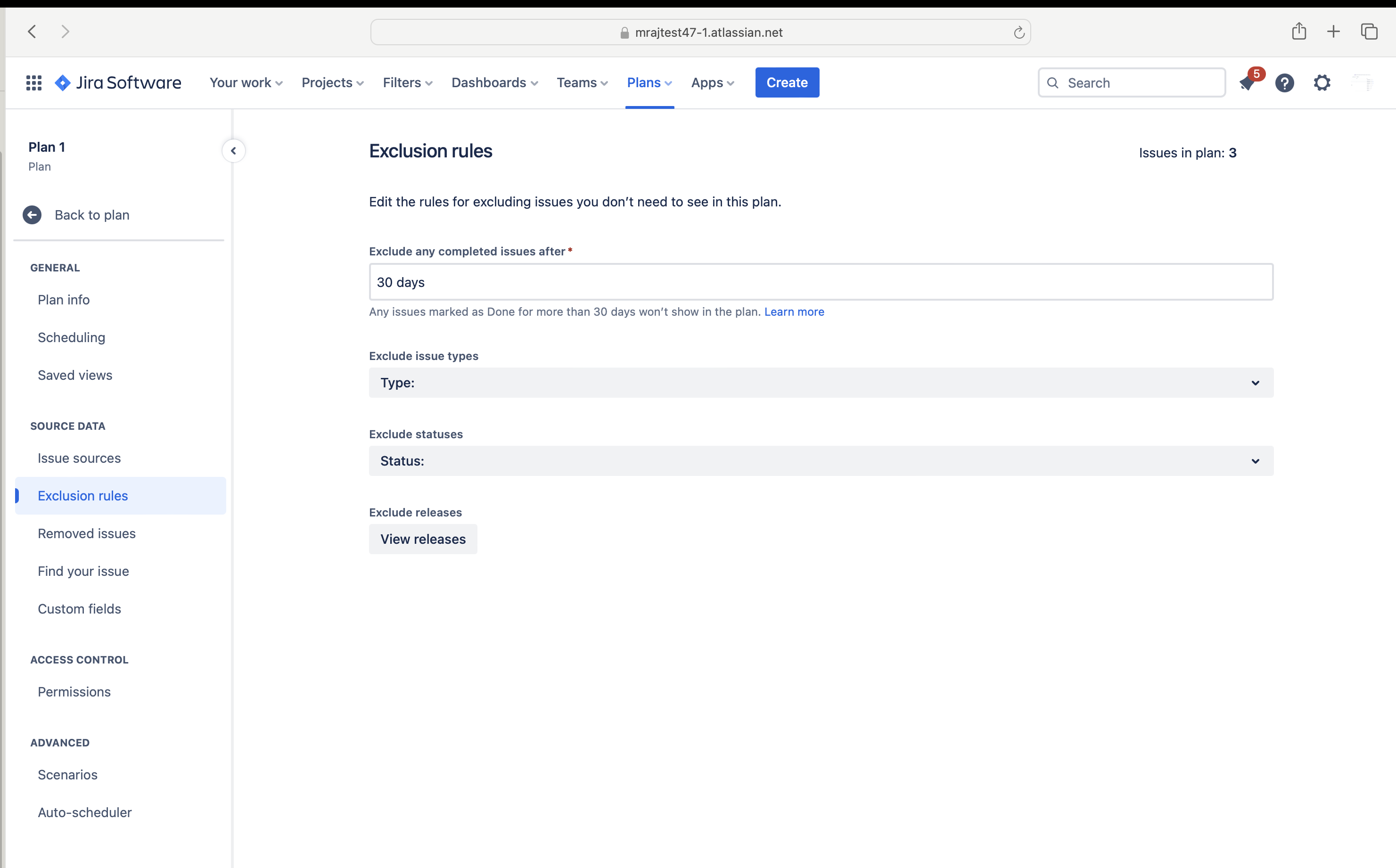Edit the 30 days exclusion field
This screenshot has height=868, width=1396.
coord(632,282)
